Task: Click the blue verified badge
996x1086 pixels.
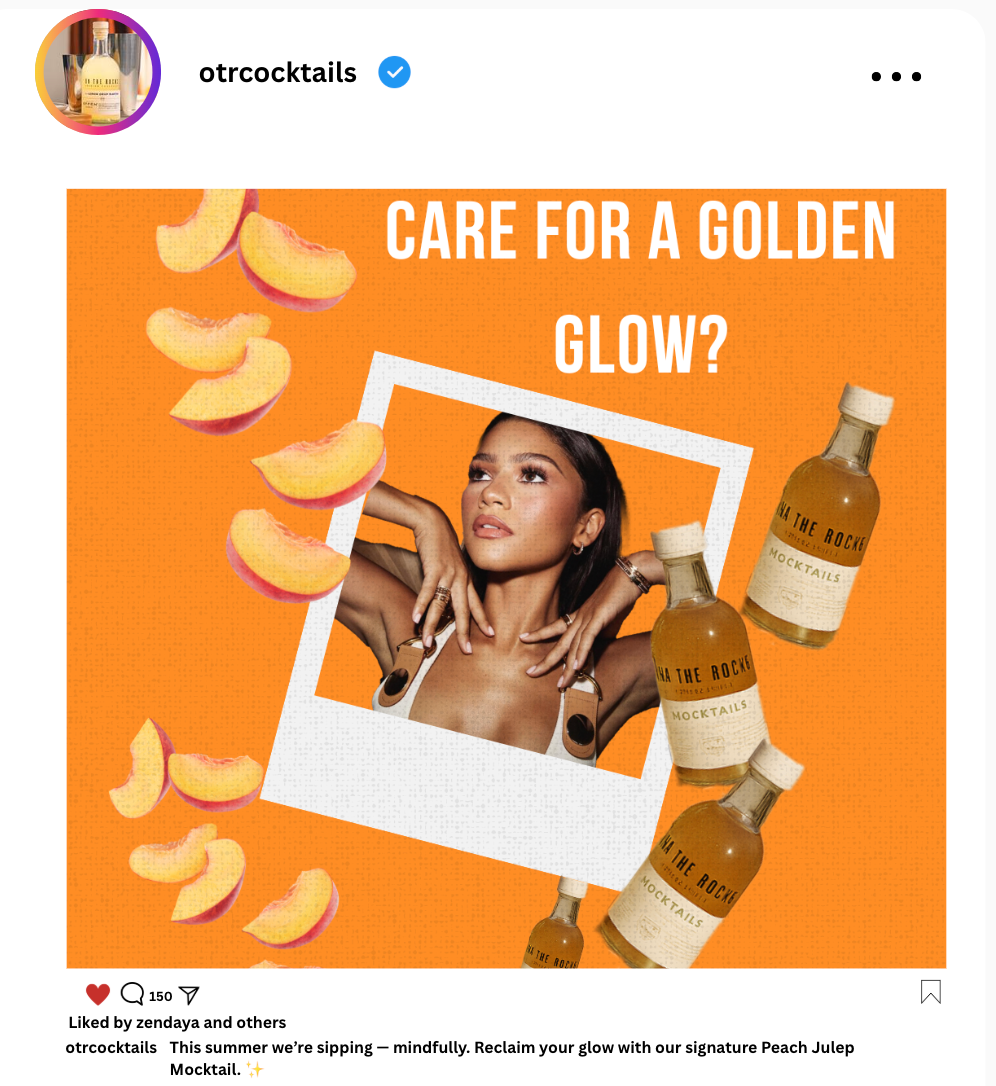Action: (x=394, y=72)
